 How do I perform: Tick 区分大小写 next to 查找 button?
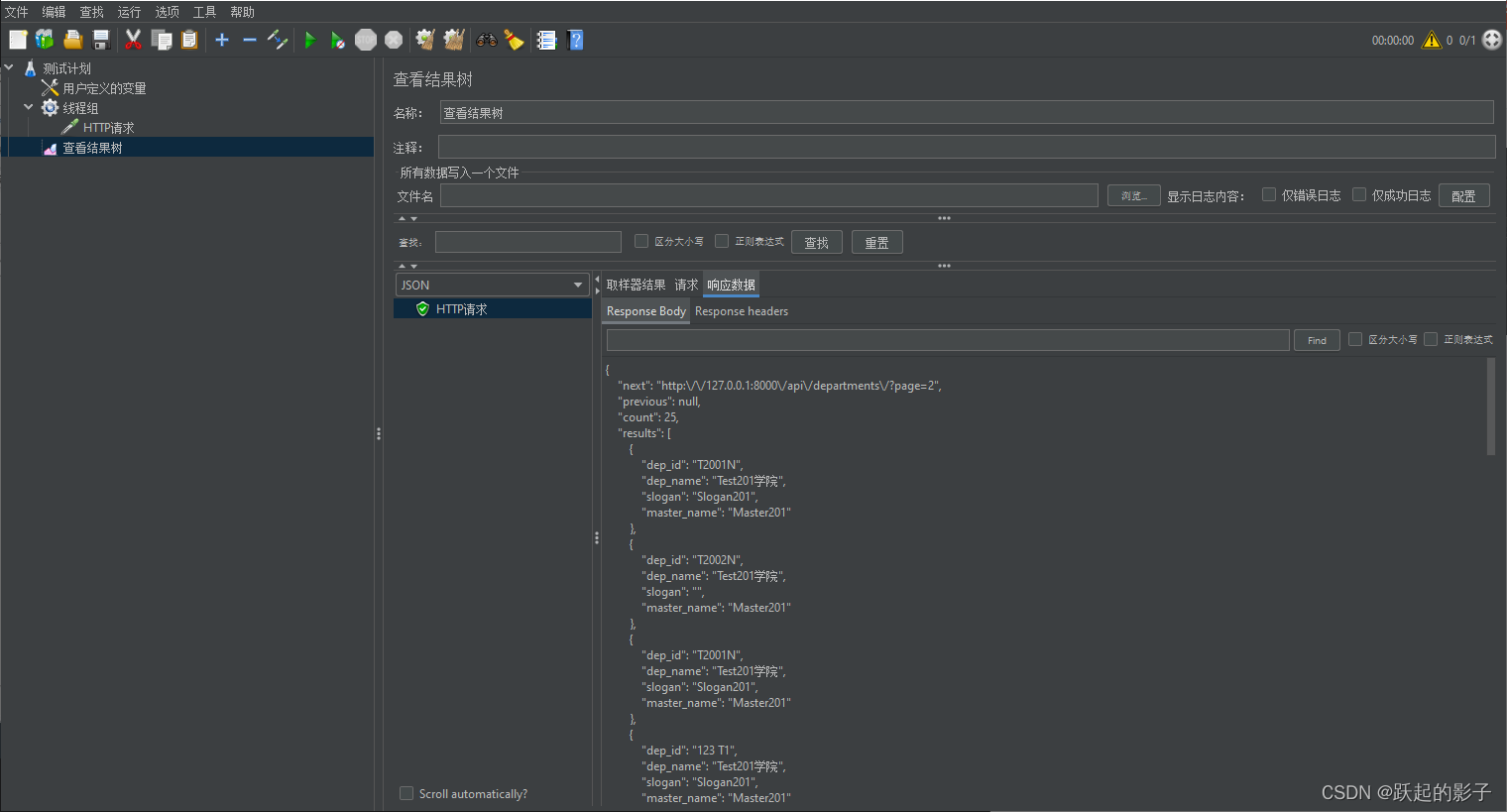pos(641,241)
